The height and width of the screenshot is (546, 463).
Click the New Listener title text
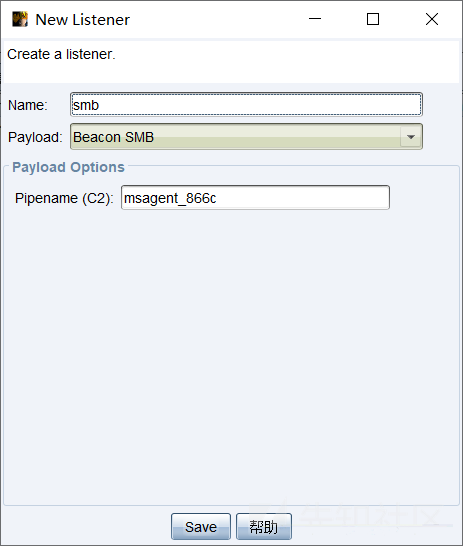[x=83, y=20]
